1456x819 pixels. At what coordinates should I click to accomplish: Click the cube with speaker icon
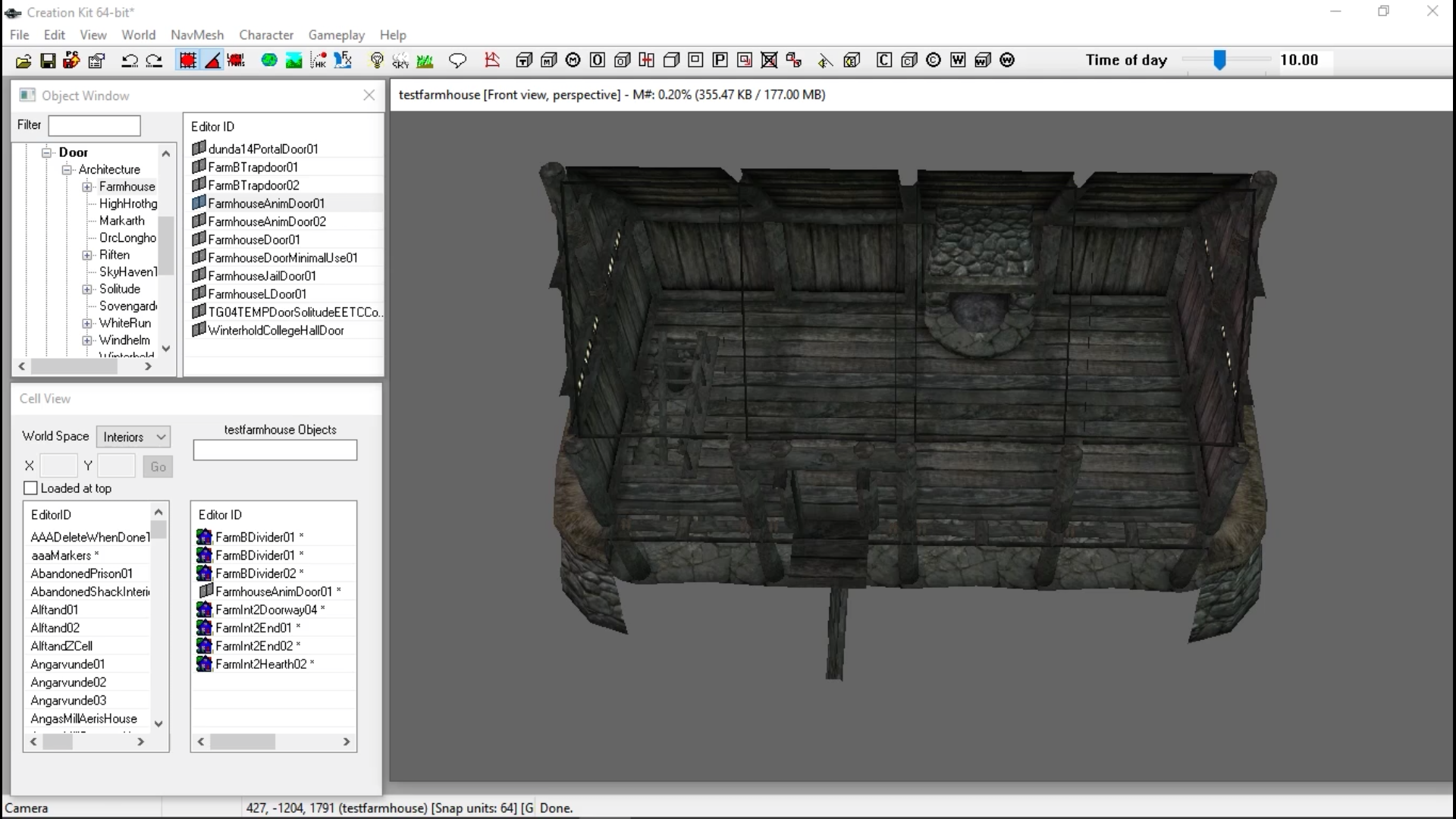click(852, 61)
